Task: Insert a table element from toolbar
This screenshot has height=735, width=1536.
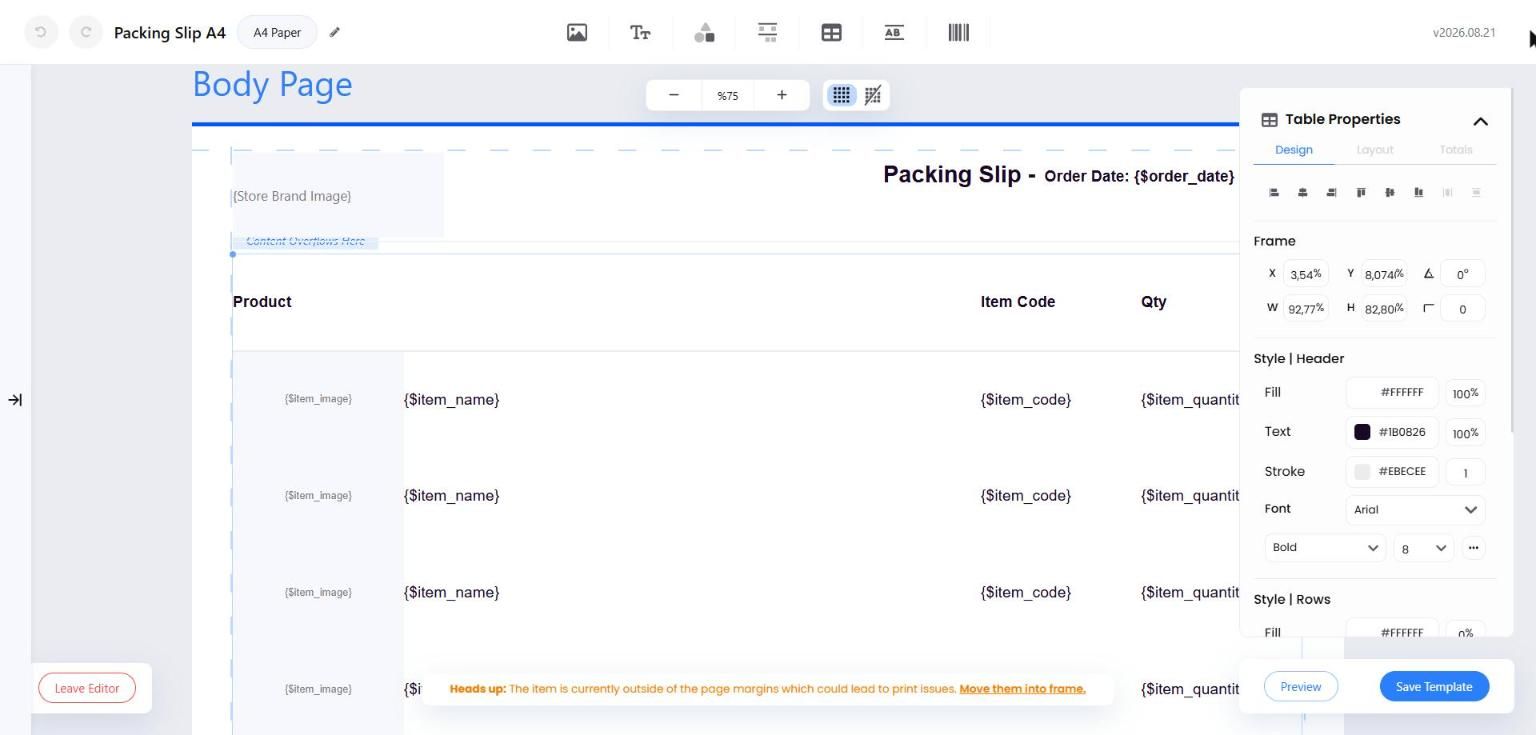Action: pyautogui.click(x=831, y=32)
